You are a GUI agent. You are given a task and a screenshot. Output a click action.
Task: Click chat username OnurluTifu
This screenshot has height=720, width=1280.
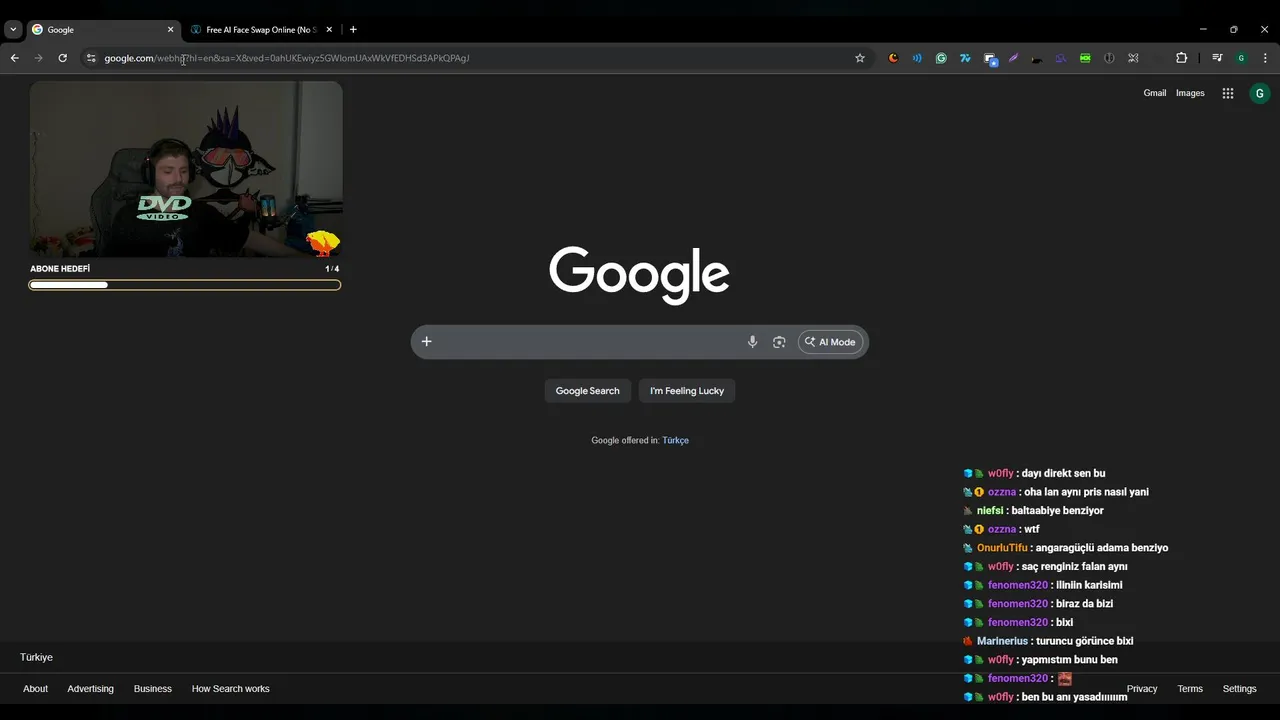[x=1002, y=548]
